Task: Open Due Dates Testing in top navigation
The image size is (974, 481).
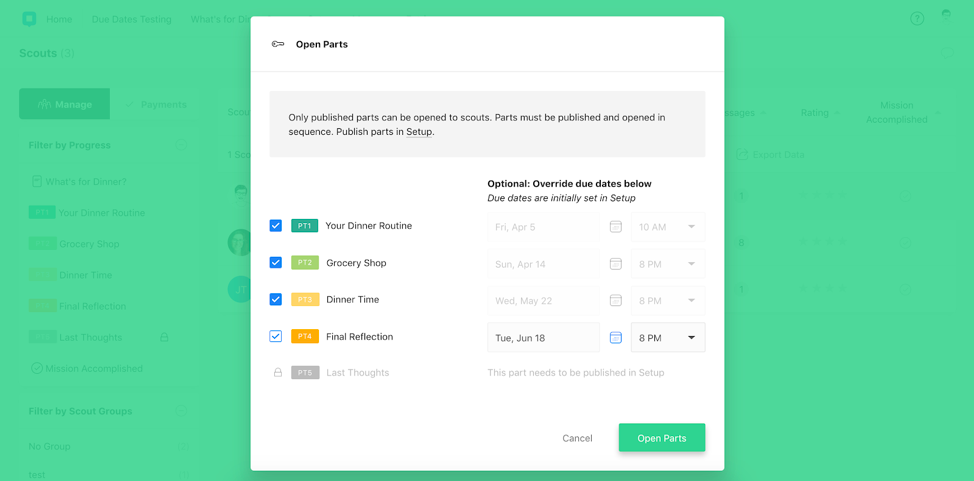Action: coord(132,19)
